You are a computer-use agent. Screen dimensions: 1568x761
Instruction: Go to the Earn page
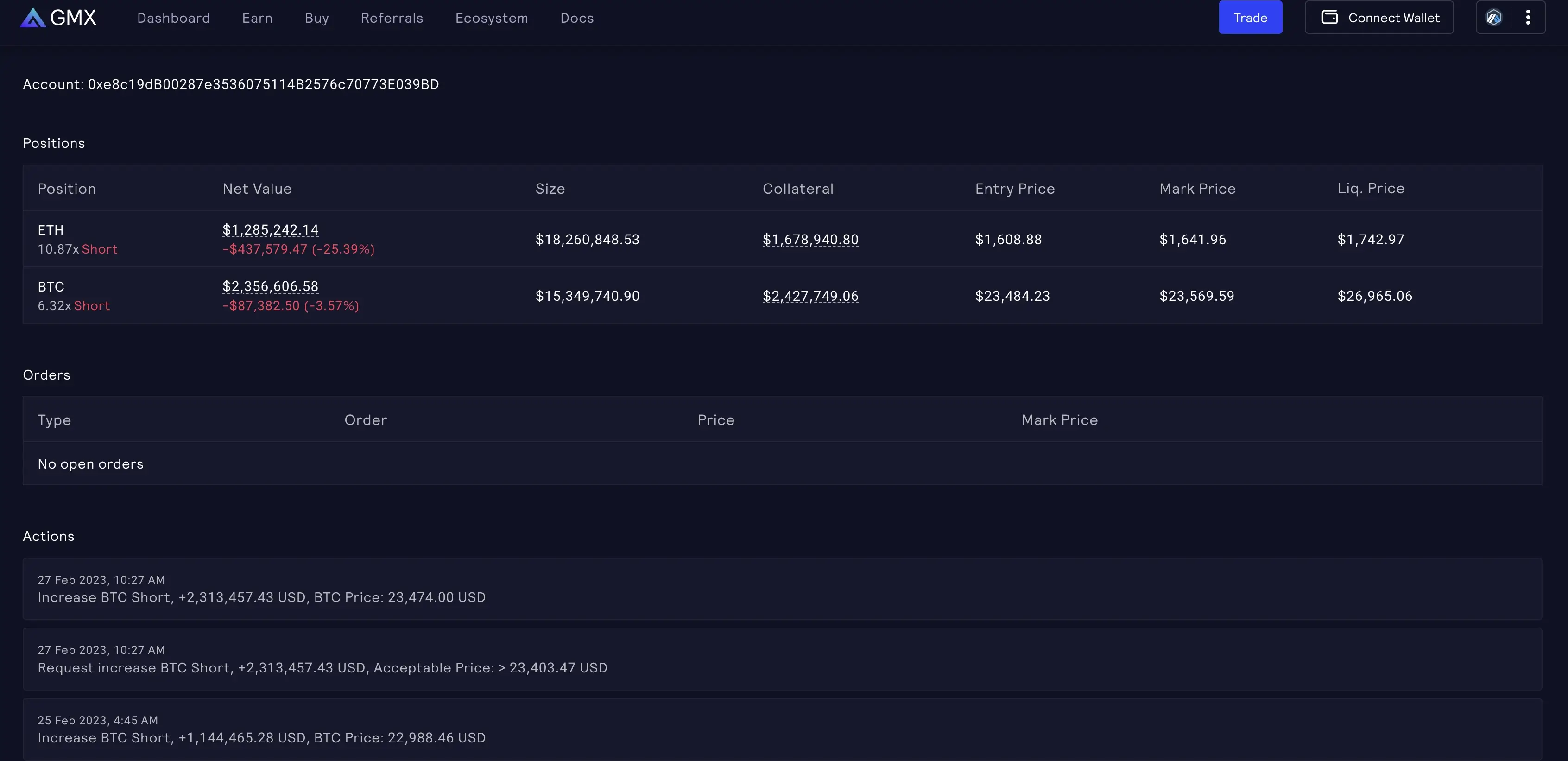(x=257, y=18)
